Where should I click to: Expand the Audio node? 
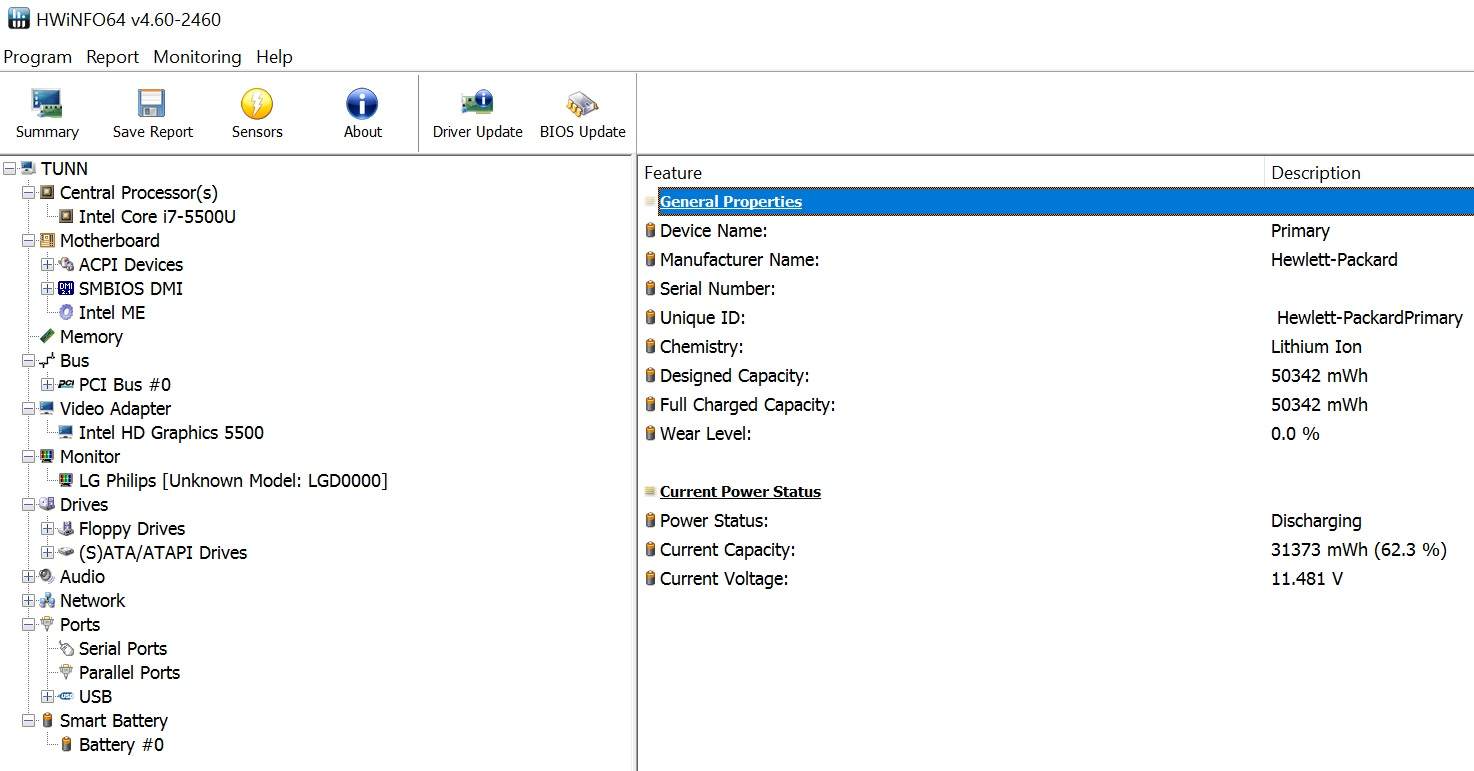point(28,576)
